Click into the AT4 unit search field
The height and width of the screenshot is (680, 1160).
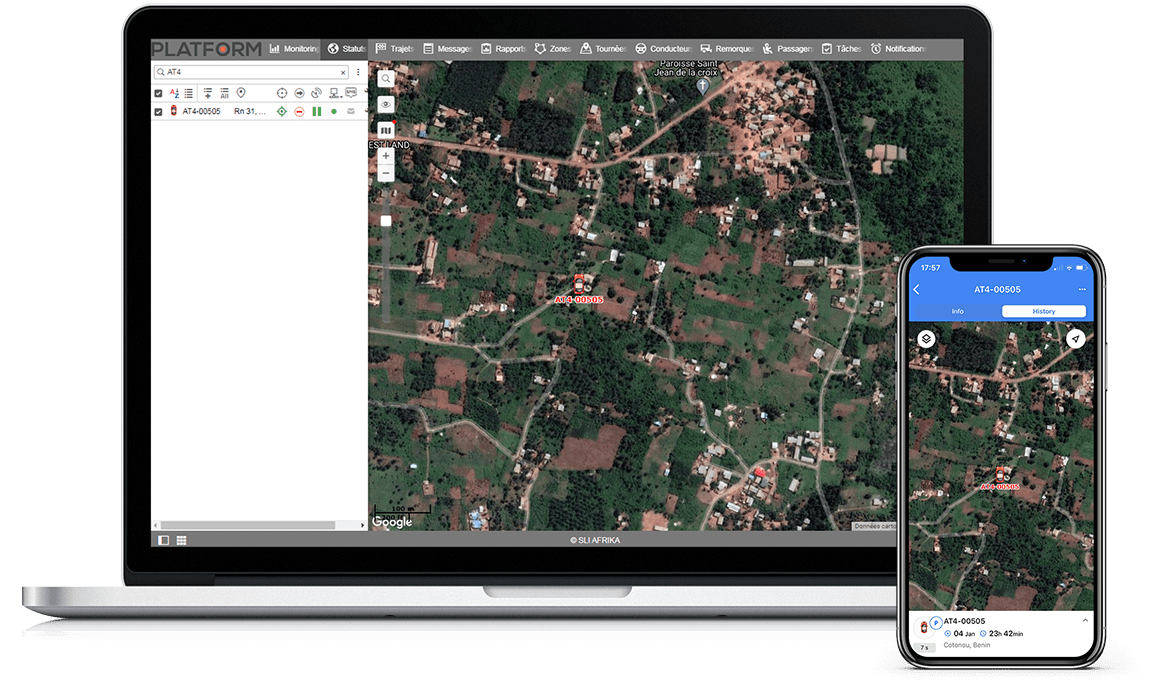tap(252, 72)
